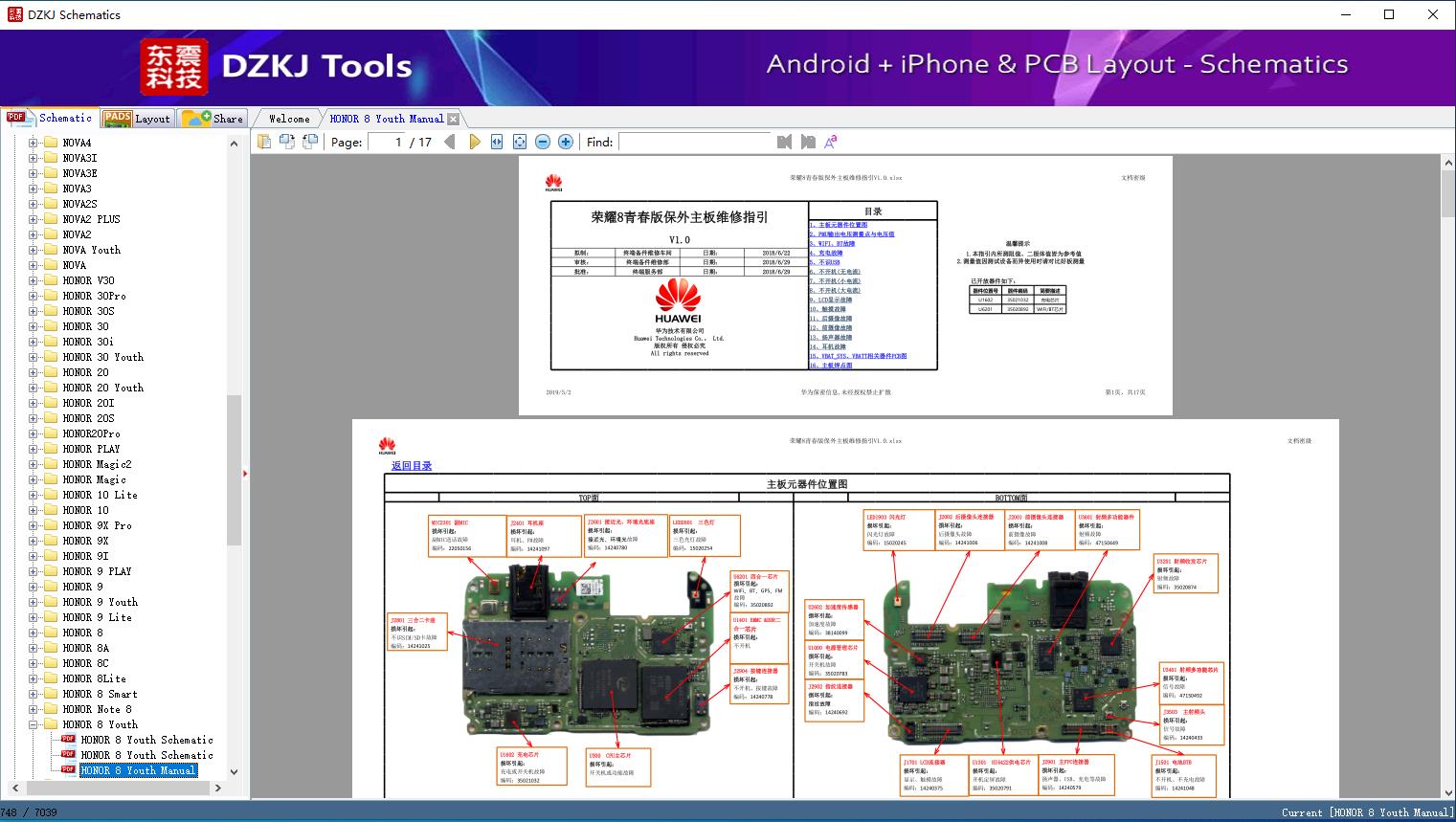This screenshot has width=1456, height=822.
Task: Select the HONOR 30 Youth tree item
Action: (x=103, y=357)
